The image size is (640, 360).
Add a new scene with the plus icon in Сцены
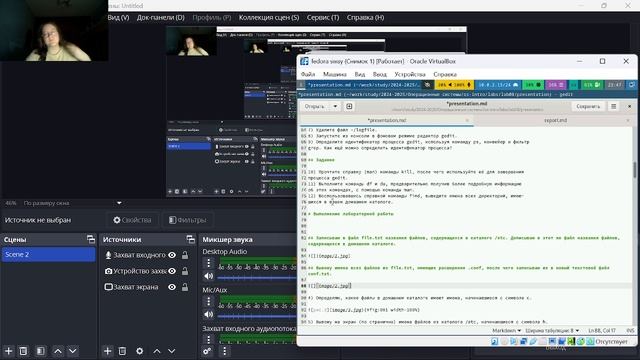tap(9, 351)
